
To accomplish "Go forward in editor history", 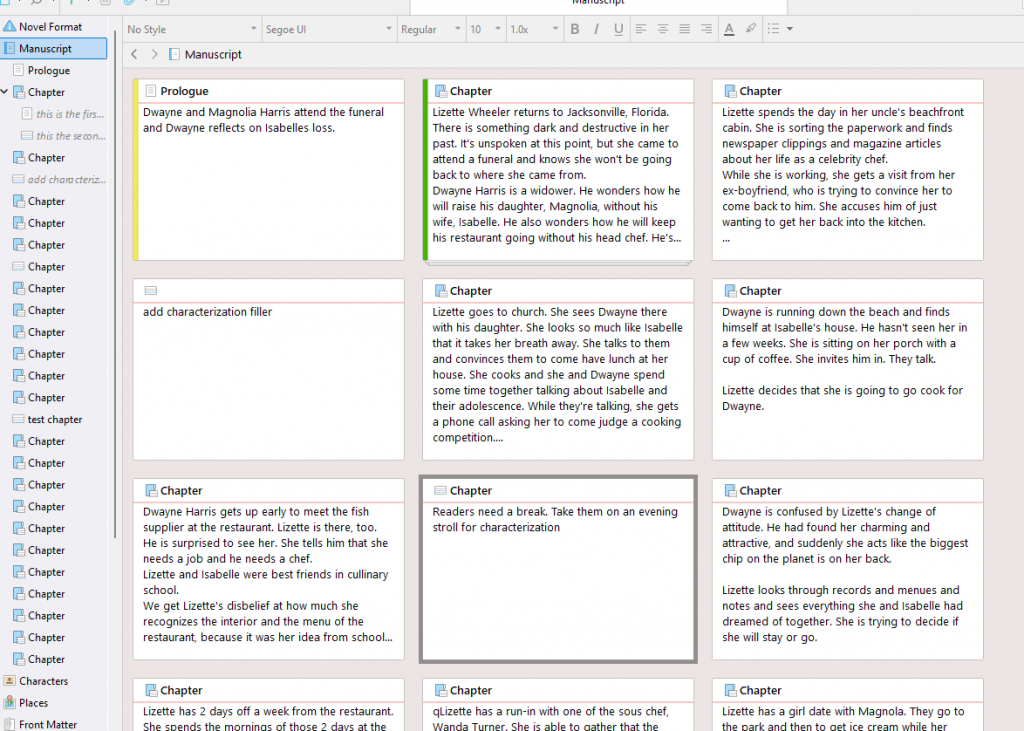I will tap(155, 54).
